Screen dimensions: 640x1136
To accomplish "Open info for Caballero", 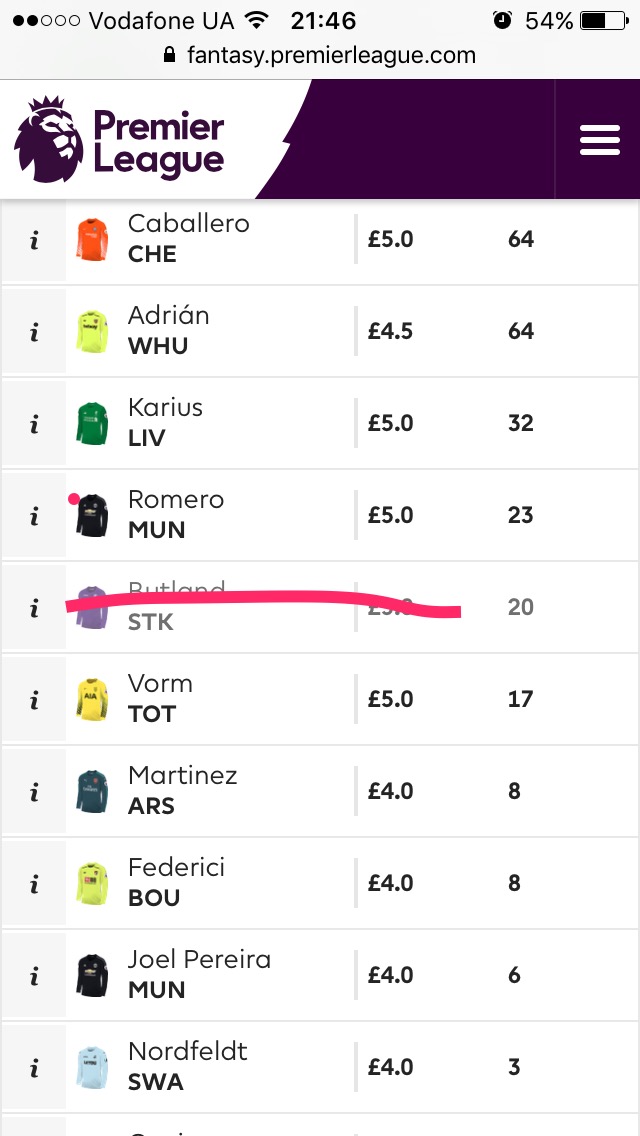I will point(34,241).
